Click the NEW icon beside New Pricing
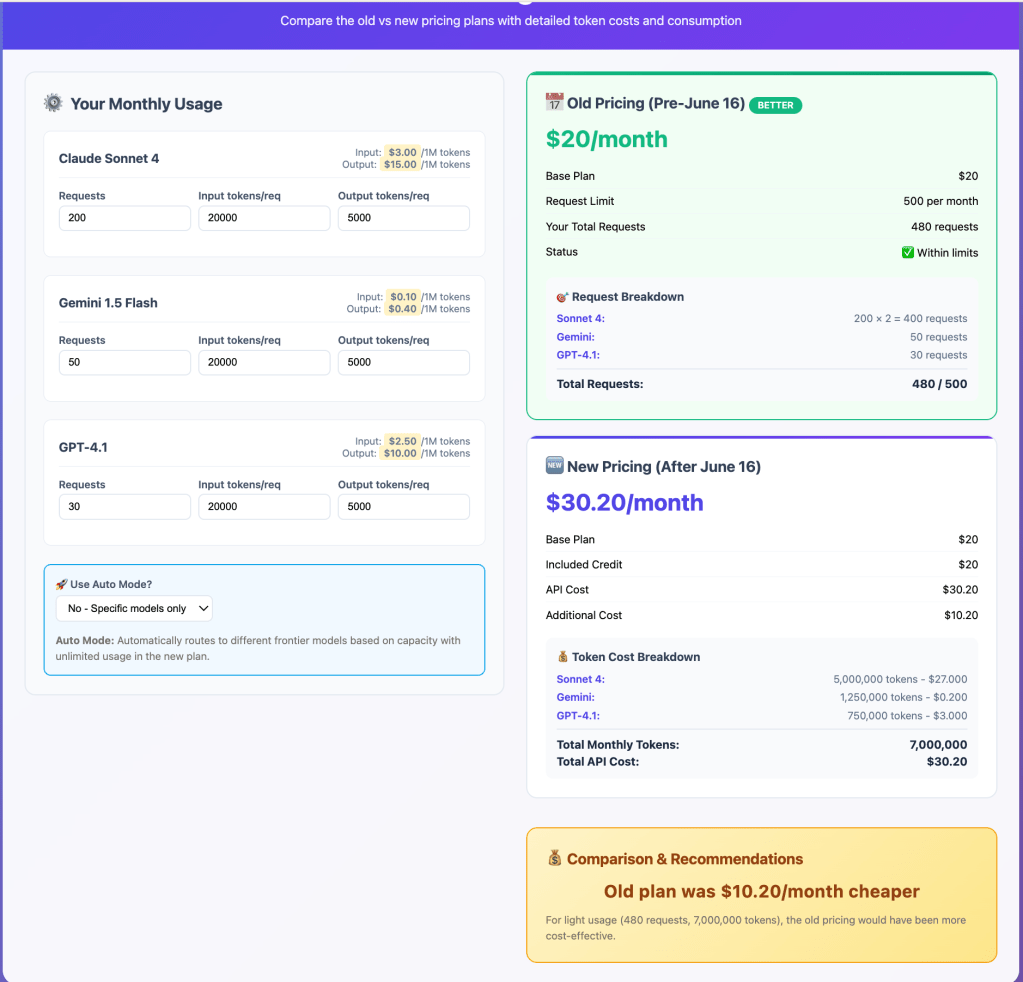1023x982 pixels. (x=554, y=467)
